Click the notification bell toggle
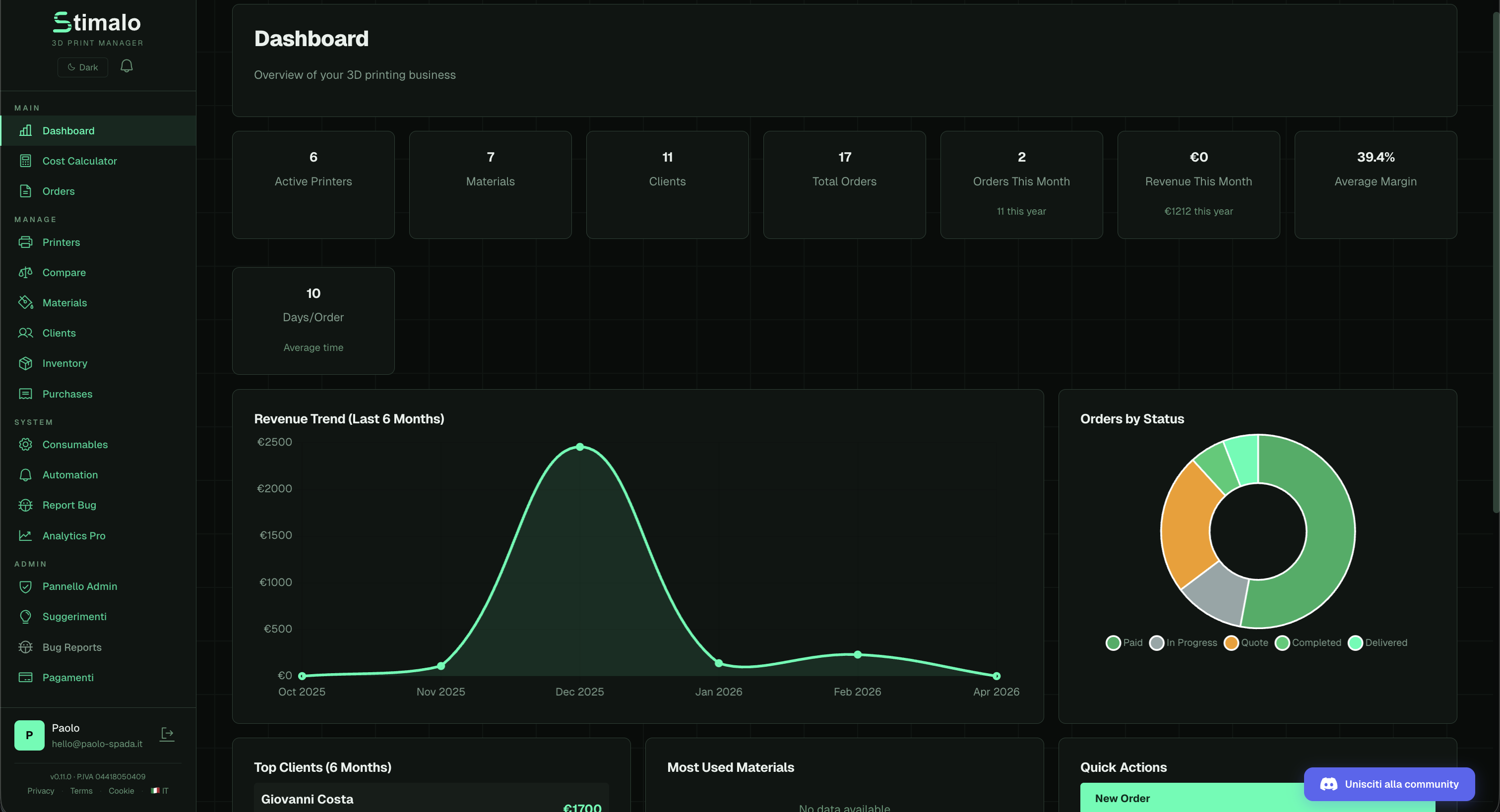Viewport: 1500px width, 812px height. coord(126,66)
